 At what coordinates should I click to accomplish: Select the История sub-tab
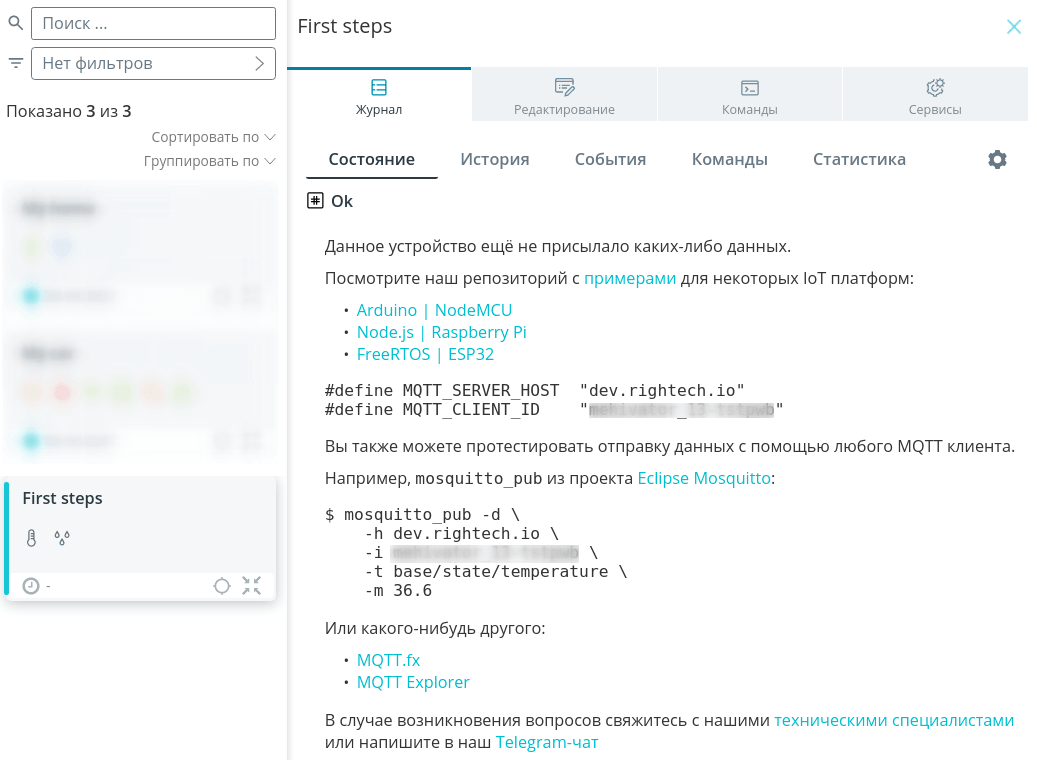495,159
